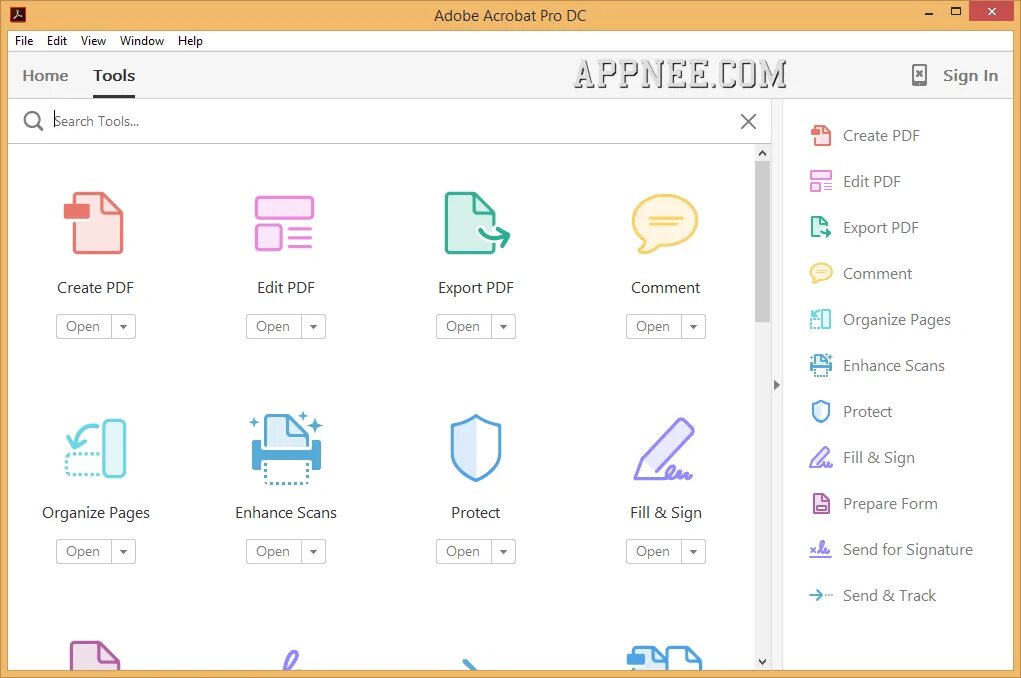Click the Protect shield icon in right sidebar
Screen dimensions: 1021x678
(820, 412)
